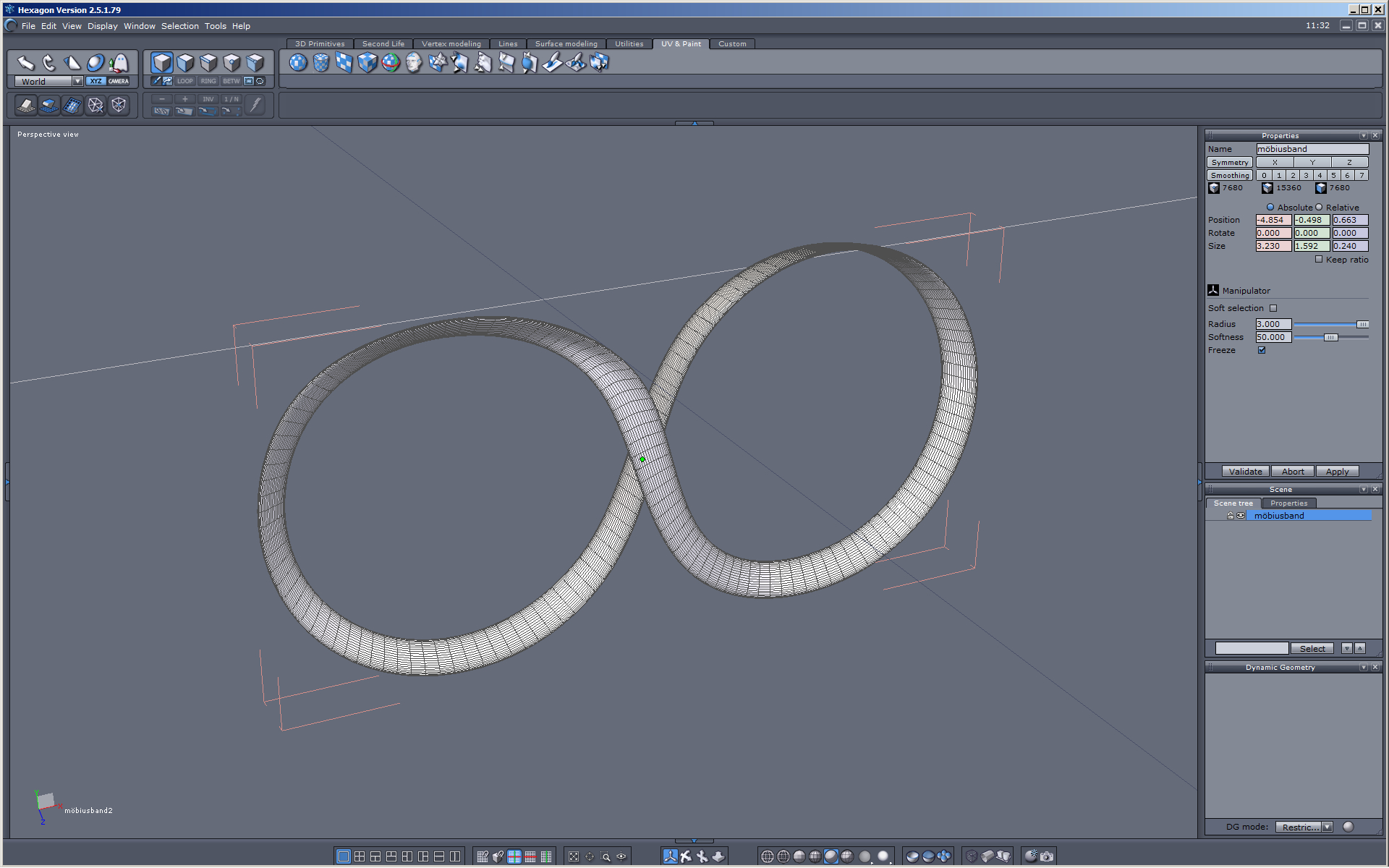Viewport: 1389px width, 868px height.
Task: Click the cylinder UV mapping icon
Action: [x=321, y=63]
